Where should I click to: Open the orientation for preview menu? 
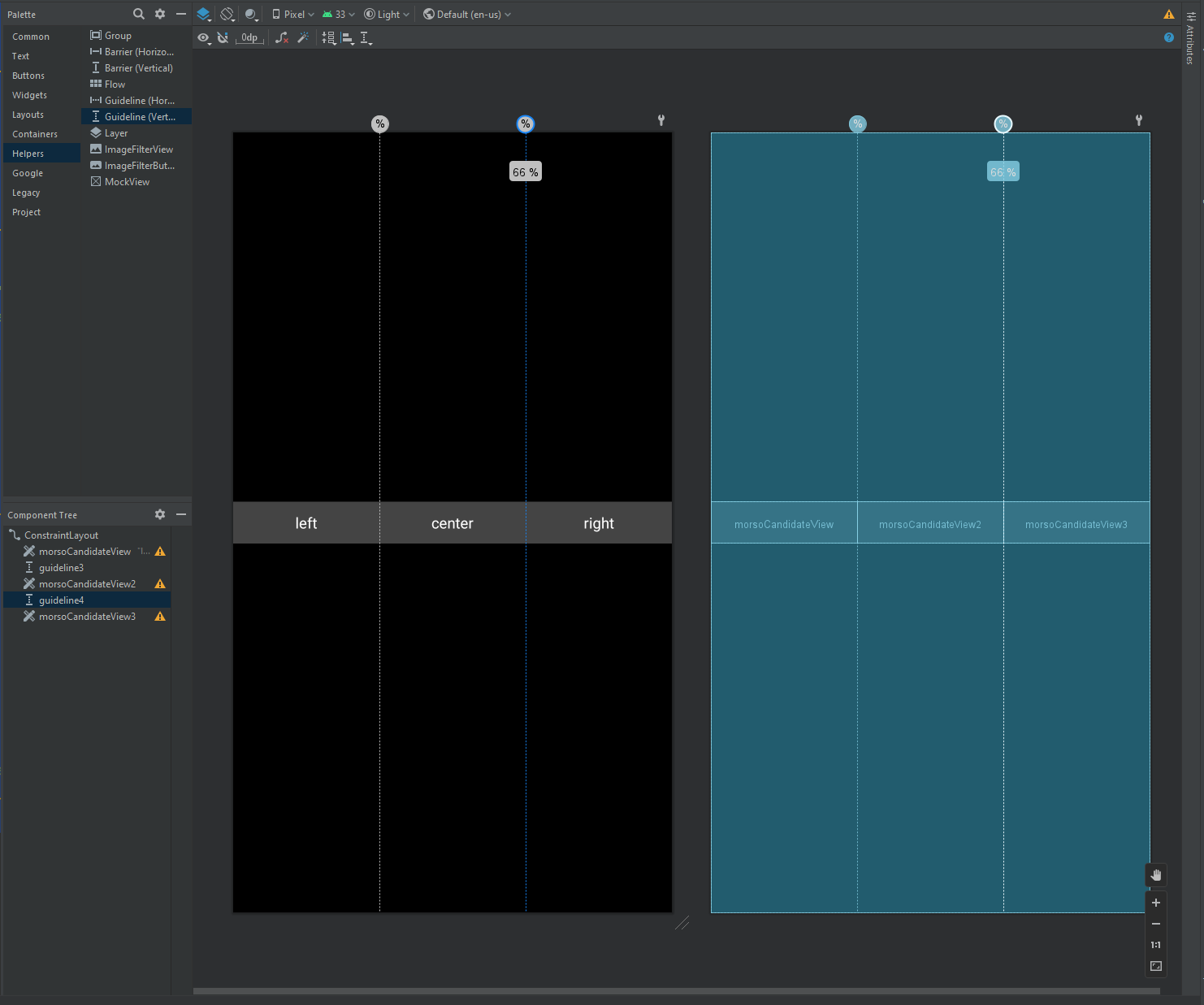(x=227, y=14)
